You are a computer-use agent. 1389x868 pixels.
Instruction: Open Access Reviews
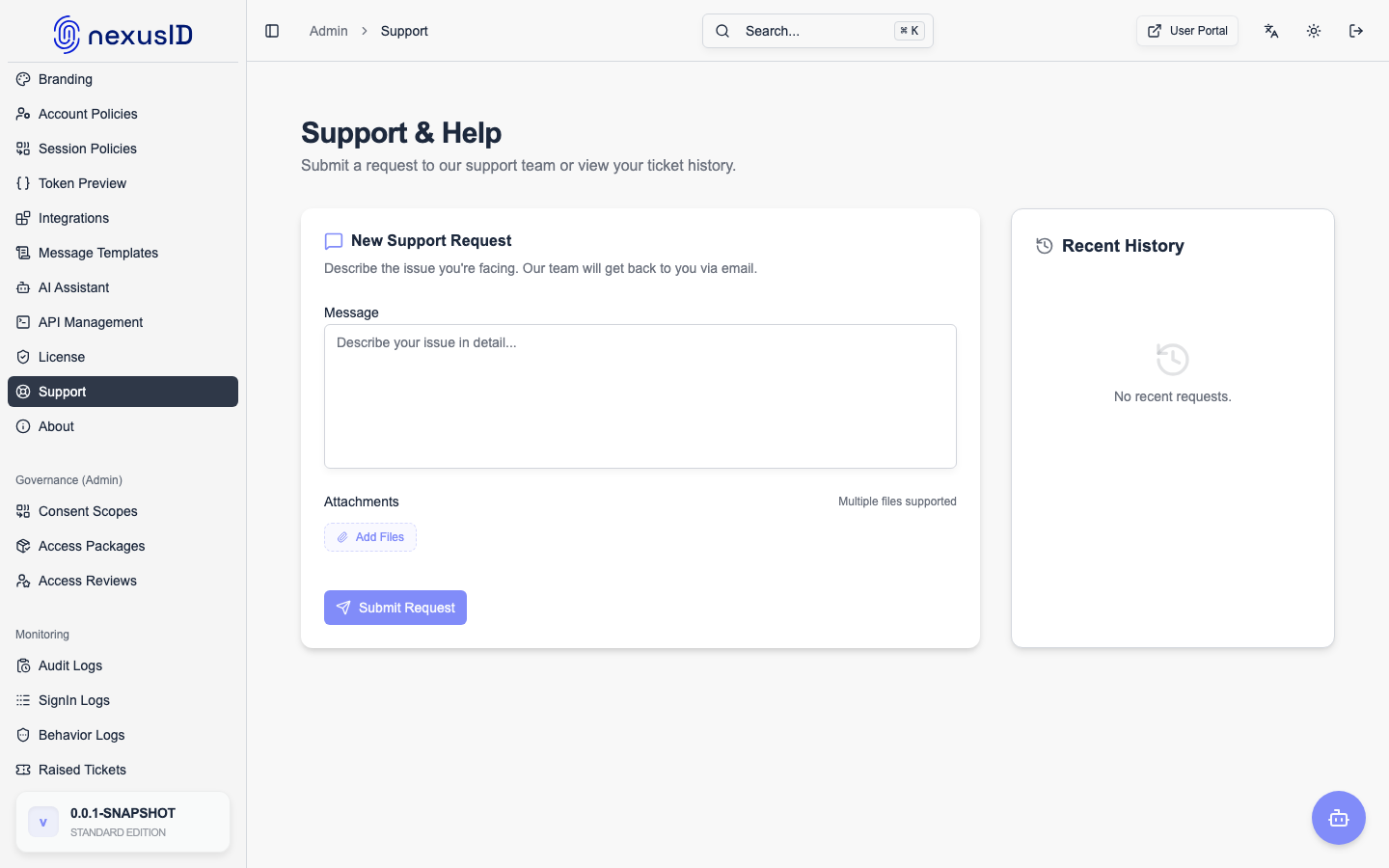123,581
